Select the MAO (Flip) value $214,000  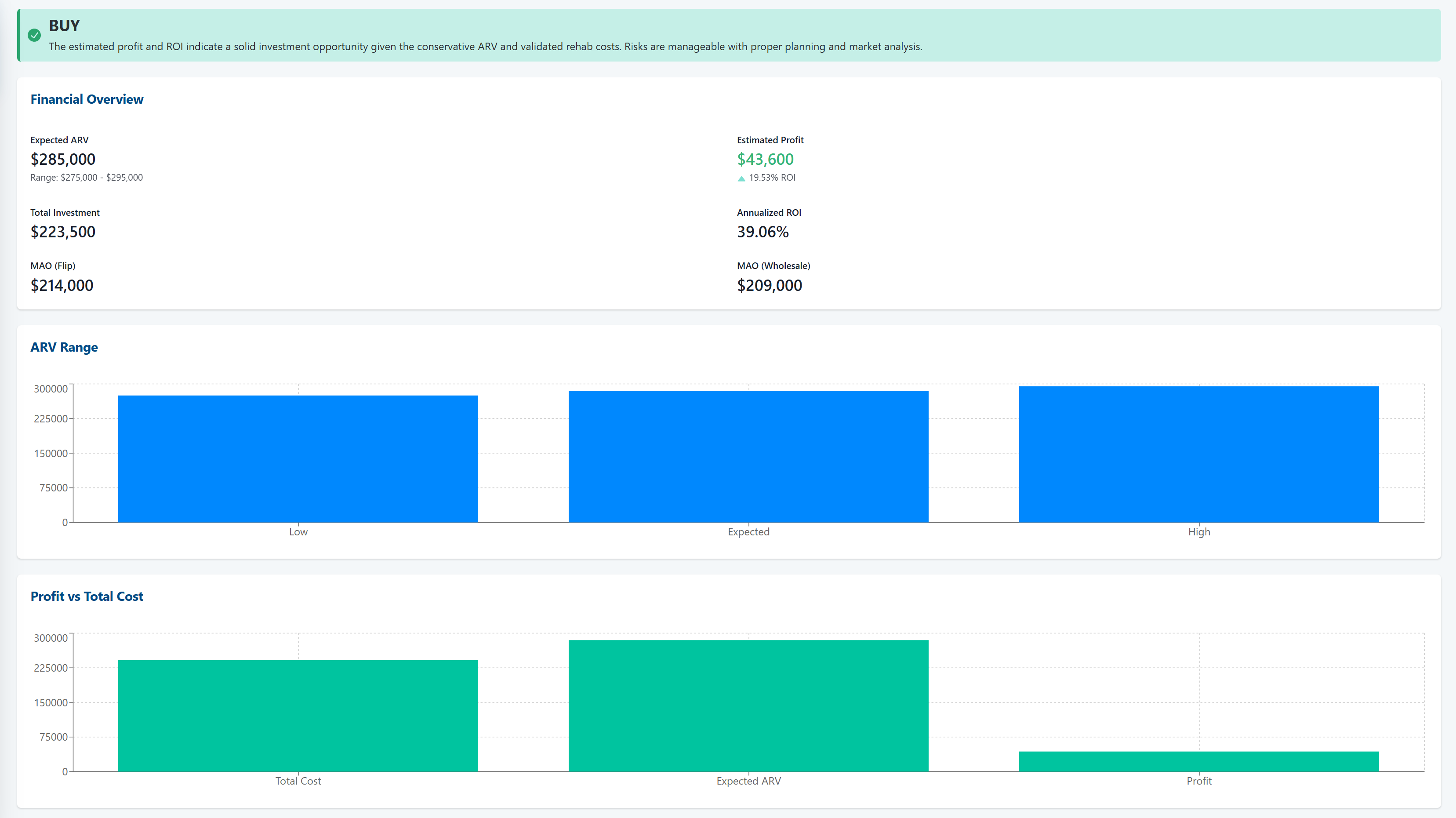pos(62,285)
